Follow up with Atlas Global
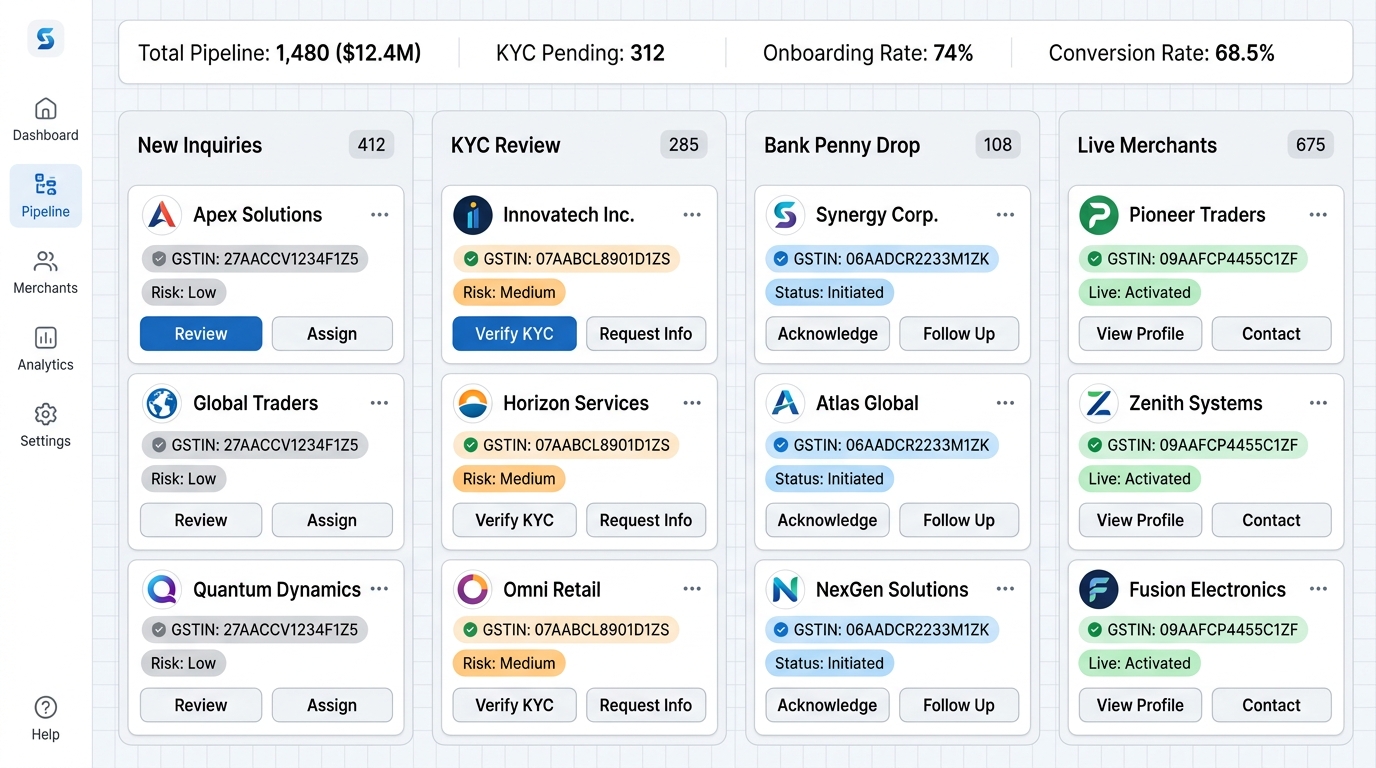This screenshot has width=1376, height=768. pyautogui.click(x=959, y=520)
